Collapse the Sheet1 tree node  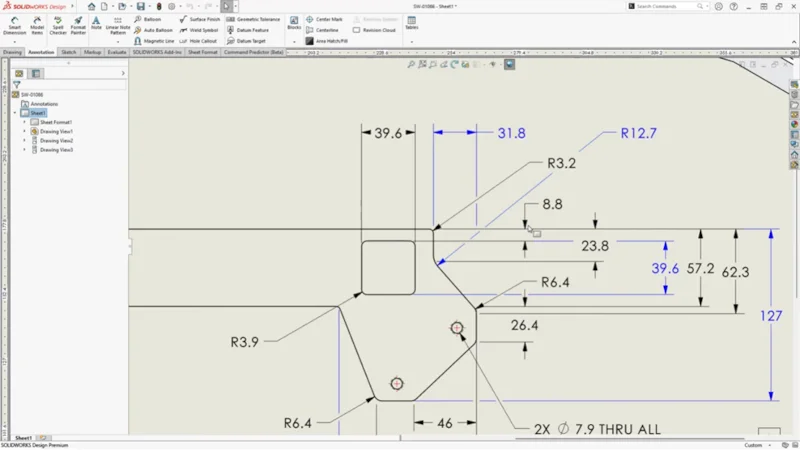pos(15,113)
